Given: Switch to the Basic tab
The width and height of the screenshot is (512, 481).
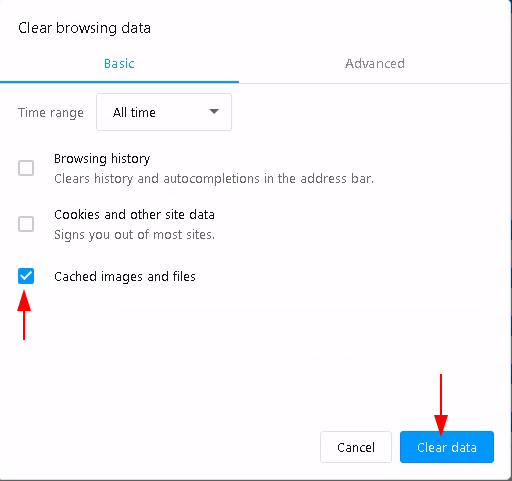Looking at the screenshot, I should [119, 63].
